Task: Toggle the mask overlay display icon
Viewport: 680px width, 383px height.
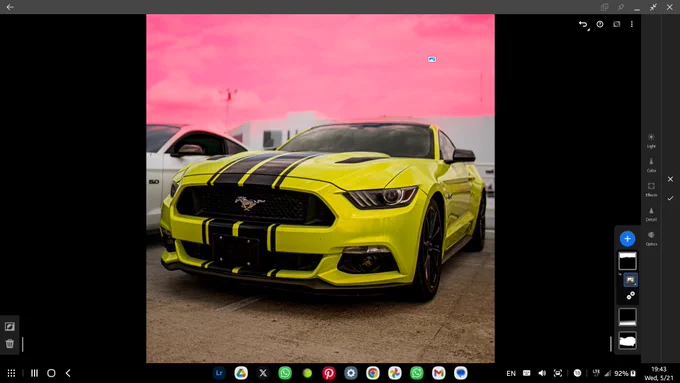Action: pos(616,24)
